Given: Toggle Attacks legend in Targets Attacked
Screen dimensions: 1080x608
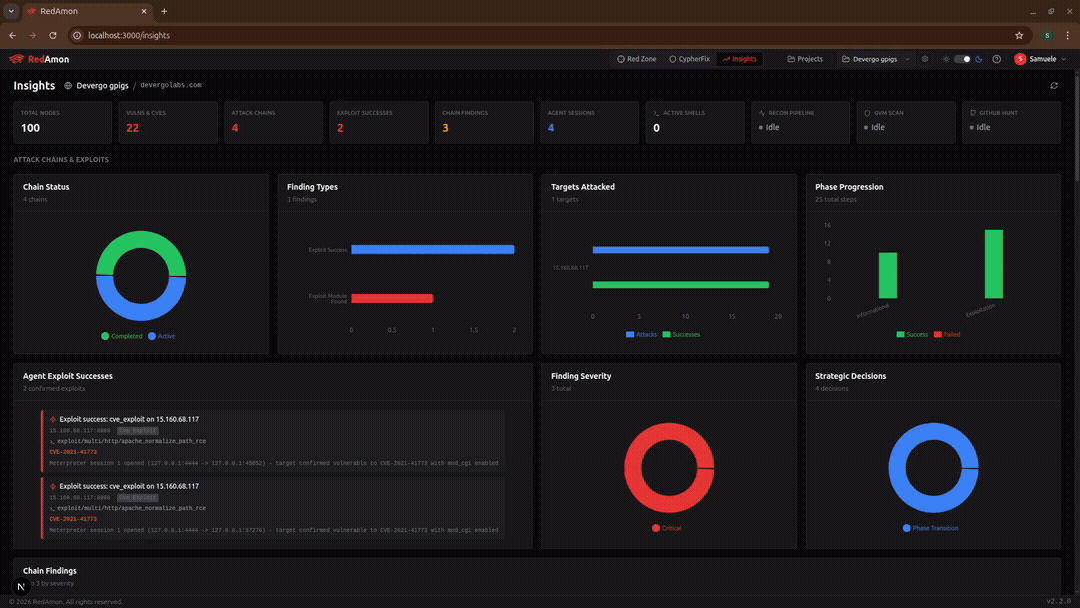Looking at the screenshot, I should [641, 334].
